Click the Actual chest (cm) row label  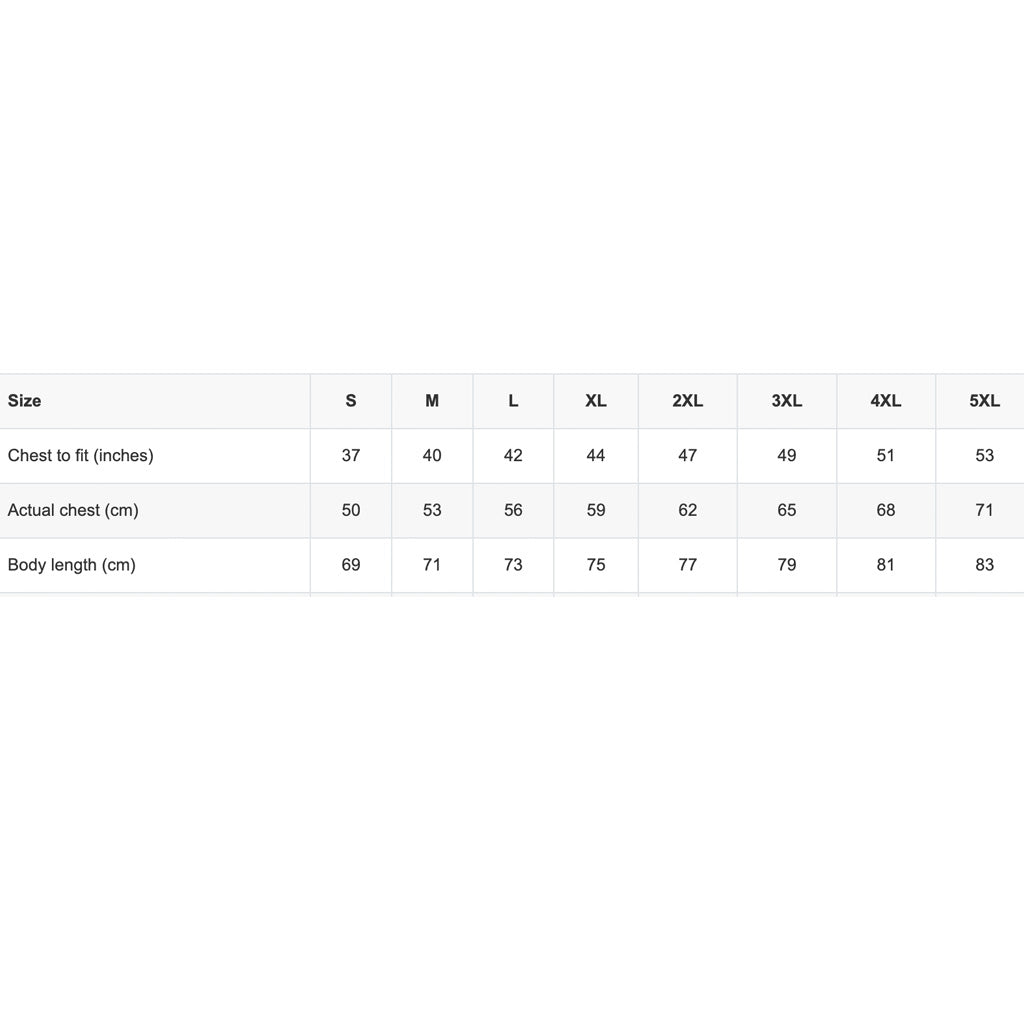[x=73, y=511]
